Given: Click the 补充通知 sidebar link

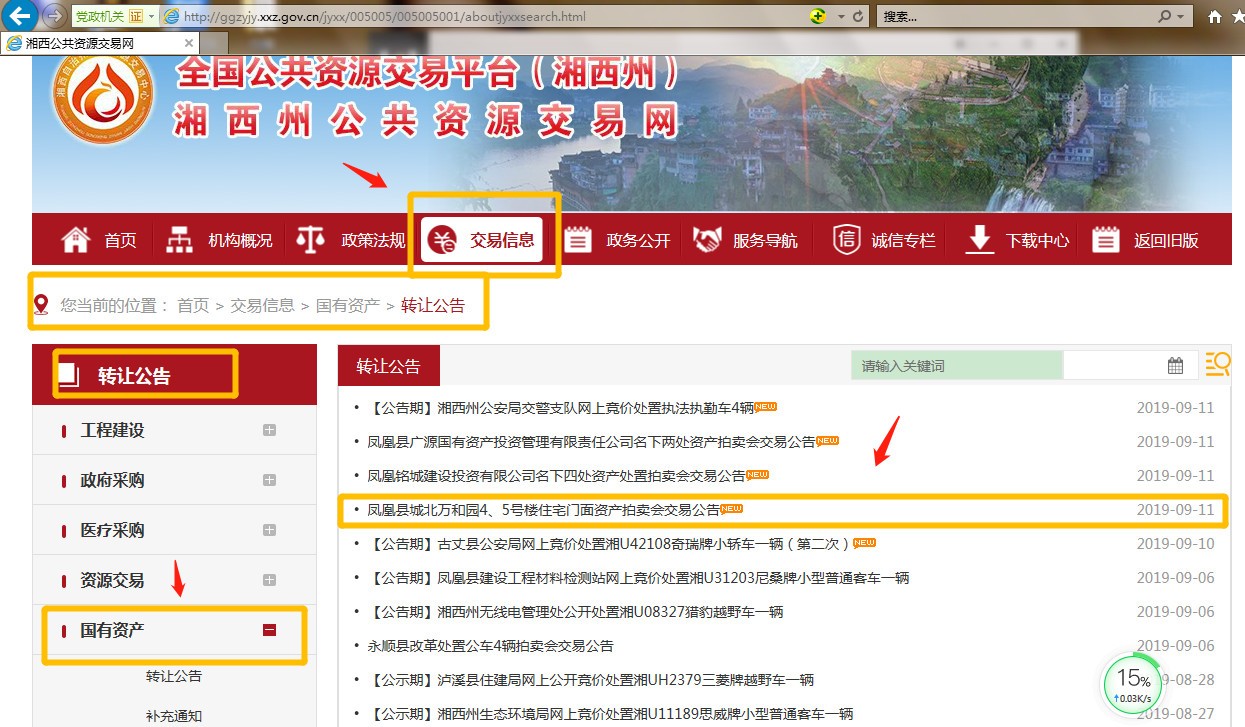Looking at the screenshot, I should (x=174, y=715).
